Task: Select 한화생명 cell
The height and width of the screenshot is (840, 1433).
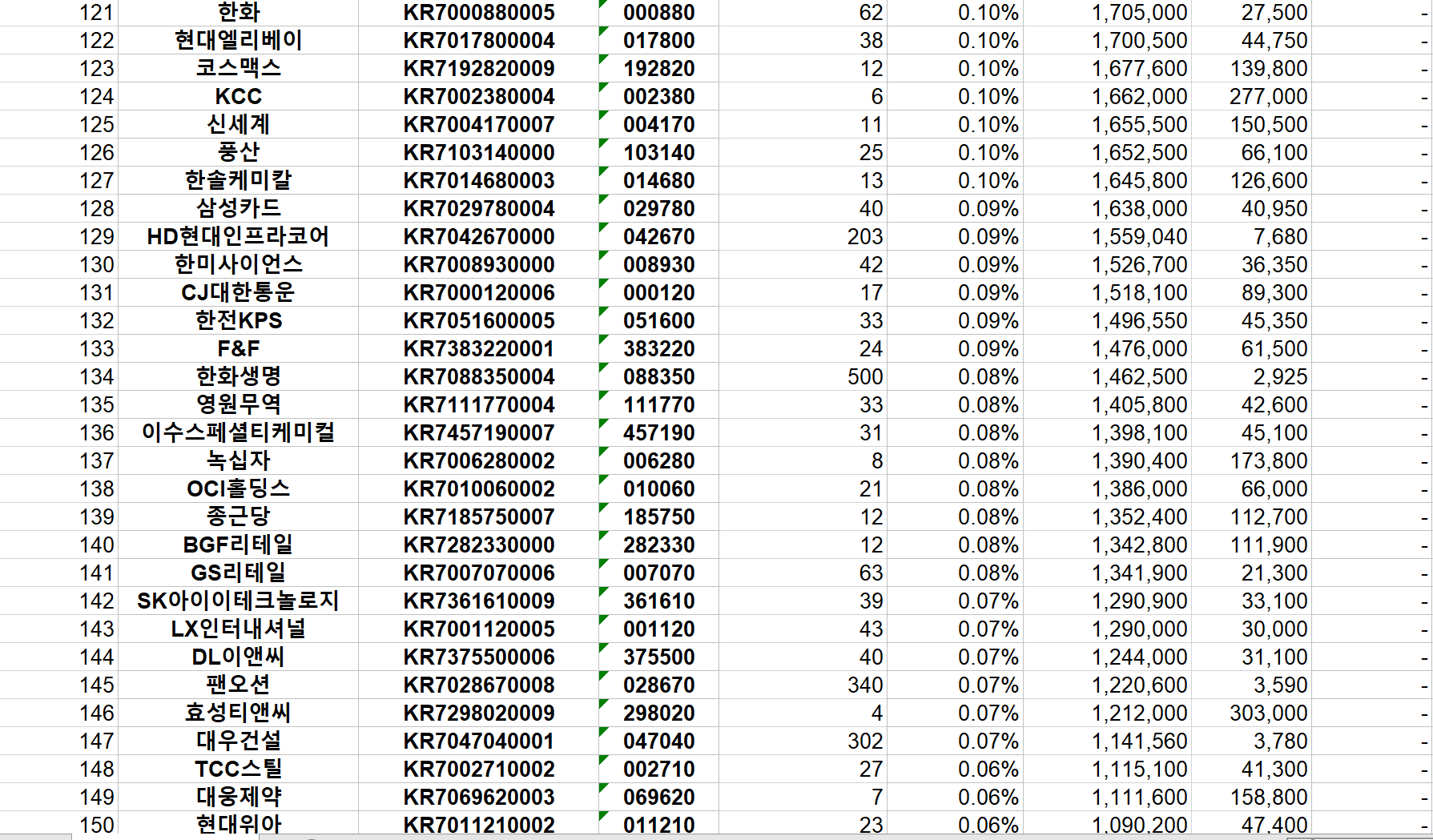Action: (x=239, y=377)
